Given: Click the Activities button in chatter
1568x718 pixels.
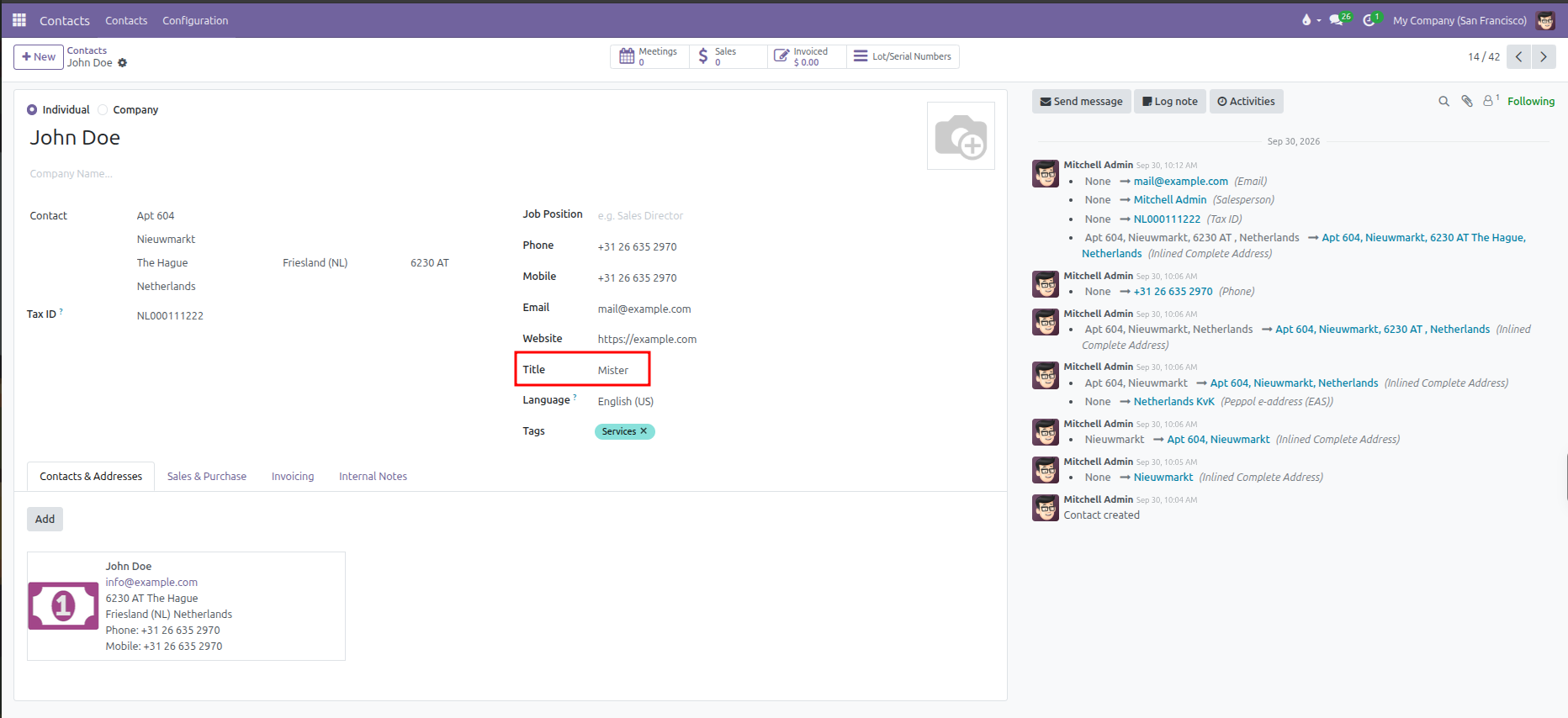Looking at the screenshot, I should coord(1246,102).
